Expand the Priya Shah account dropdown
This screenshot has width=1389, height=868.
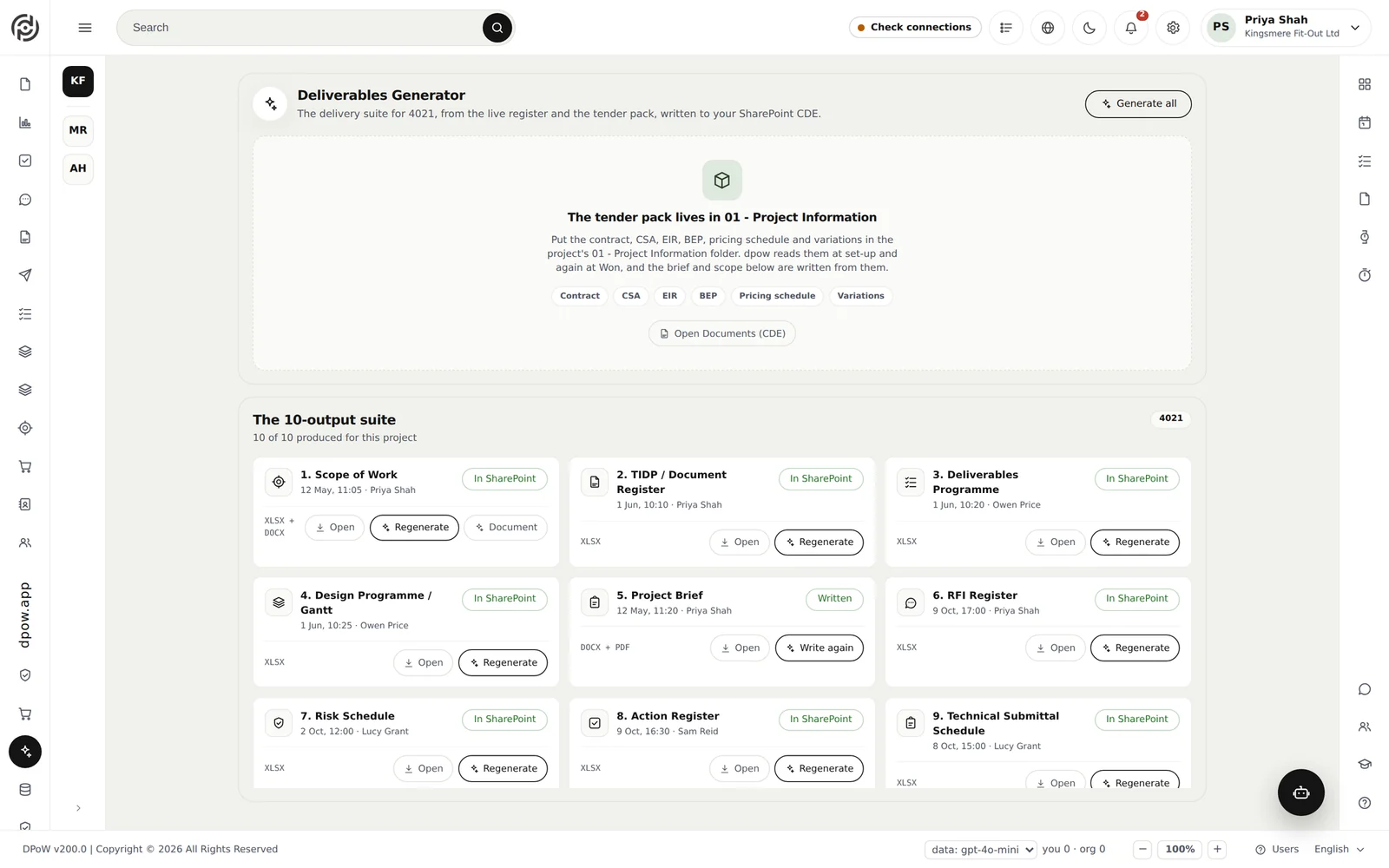1287,28
